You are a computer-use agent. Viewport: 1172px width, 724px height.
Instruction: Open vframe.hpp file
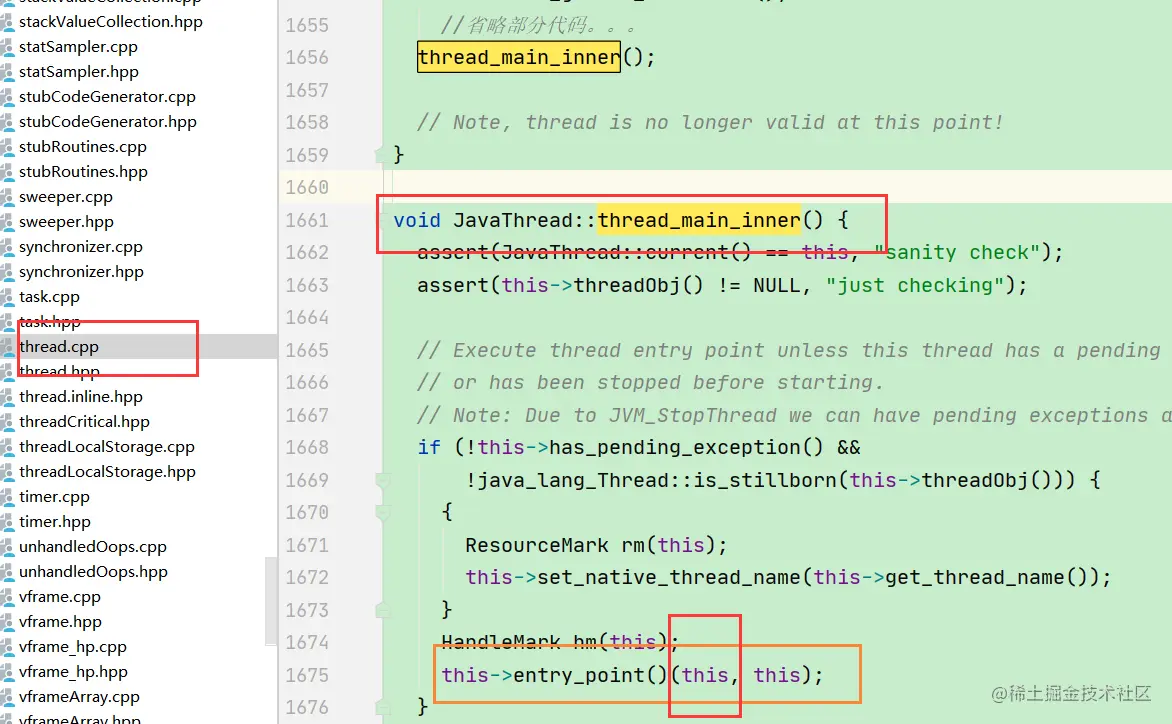(x=61, y=622)
